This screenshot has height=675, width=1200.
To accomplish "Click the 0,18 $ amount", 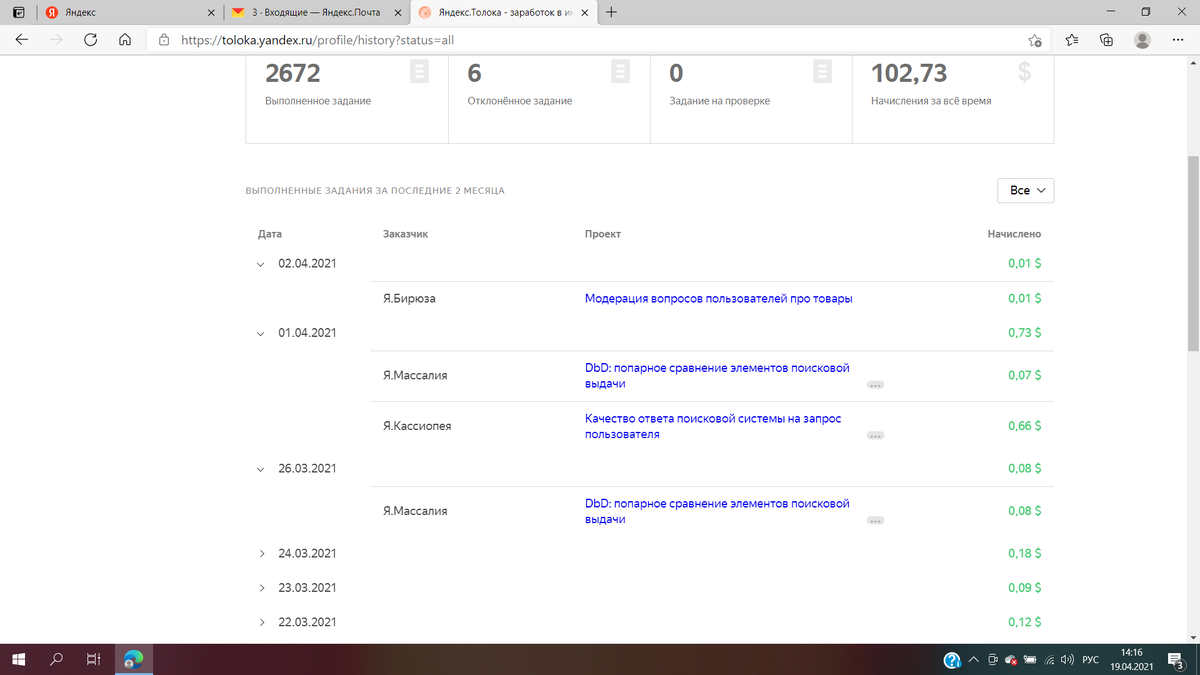I will (1025, 554).
